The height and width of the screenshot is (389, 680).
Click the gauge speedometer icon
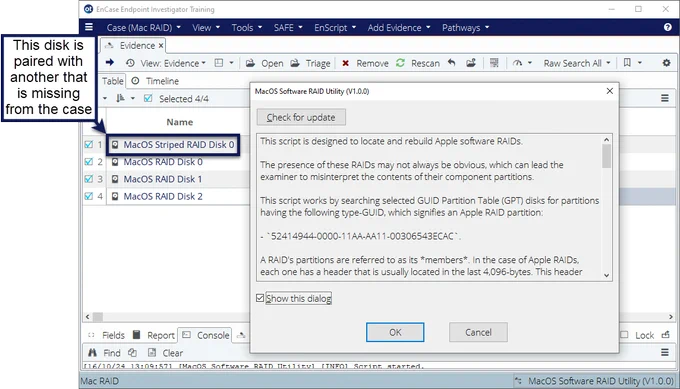517,63
